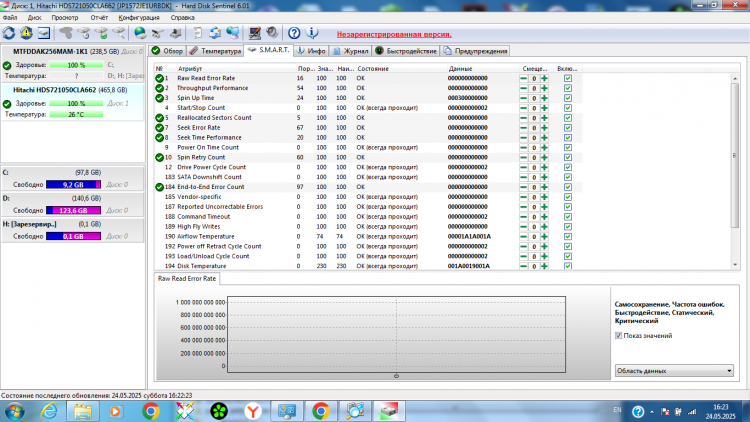Open the Конфигурация menu
This screenshot has width=750, height=422.
(x=139, y=18)
